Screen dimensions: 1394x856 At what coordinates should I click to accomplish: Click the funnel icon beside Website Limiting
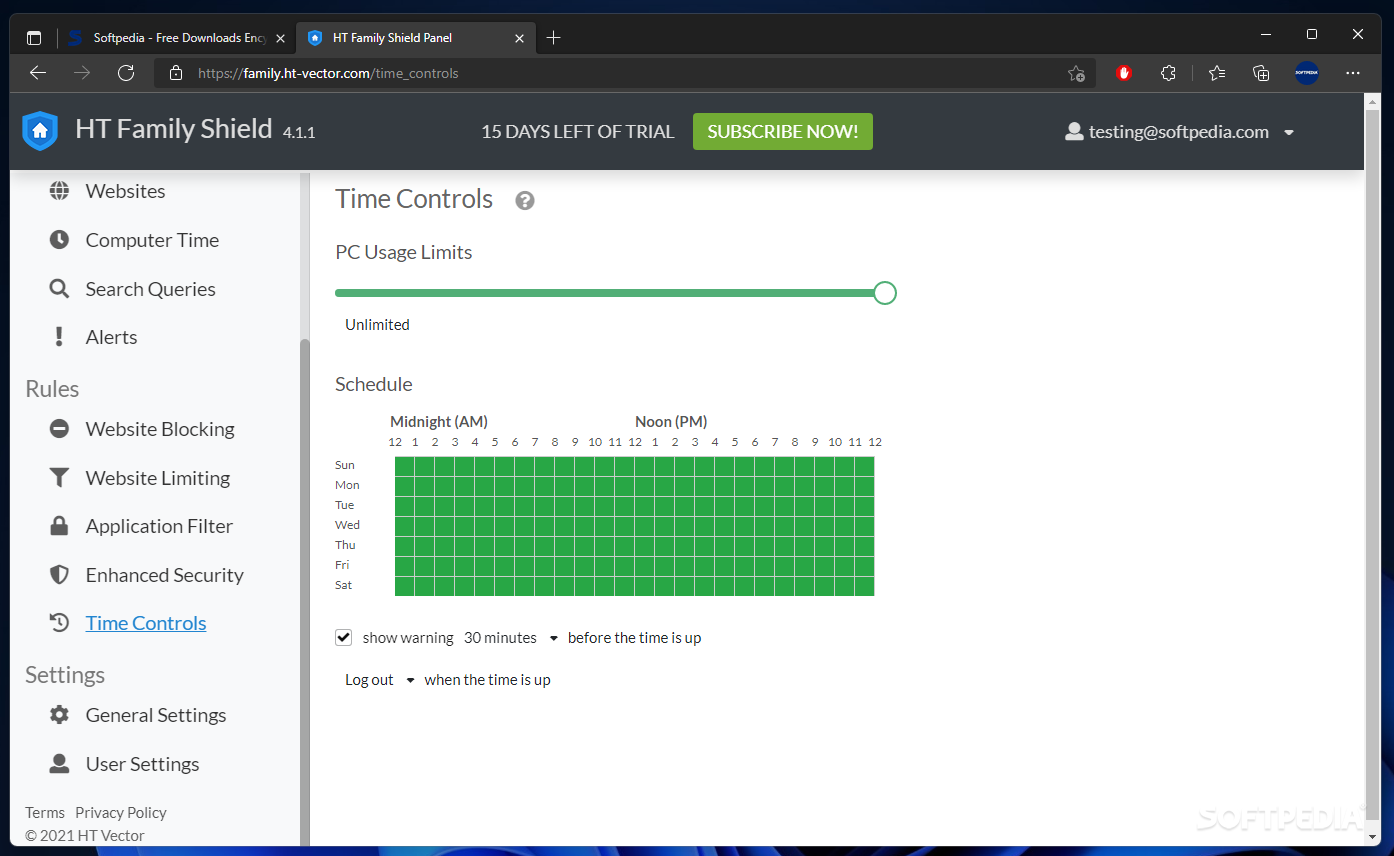(60, 478)
